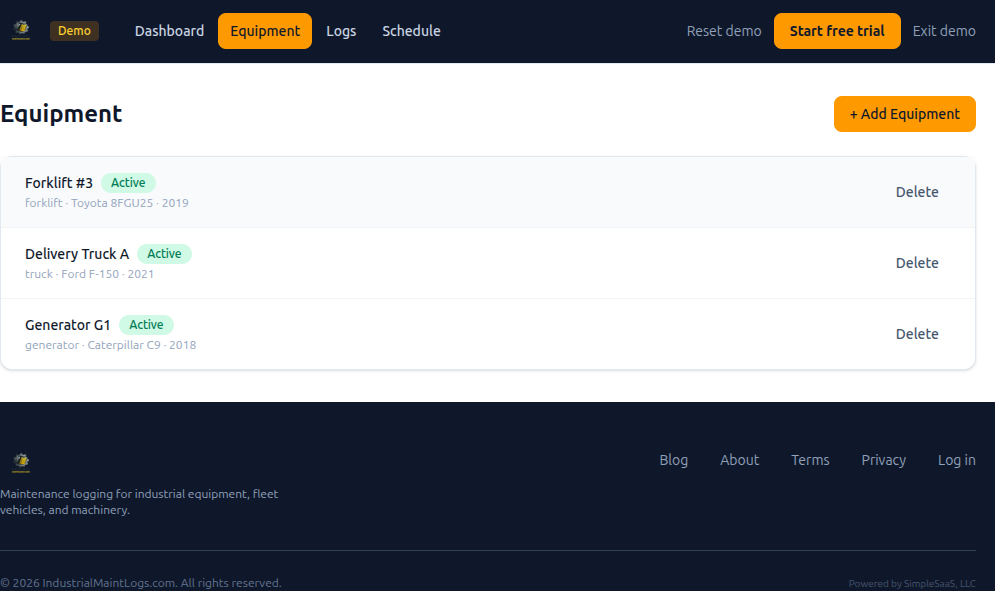
Task: Select the Generator G1 equipment row
Action: [x=400, y=333]
